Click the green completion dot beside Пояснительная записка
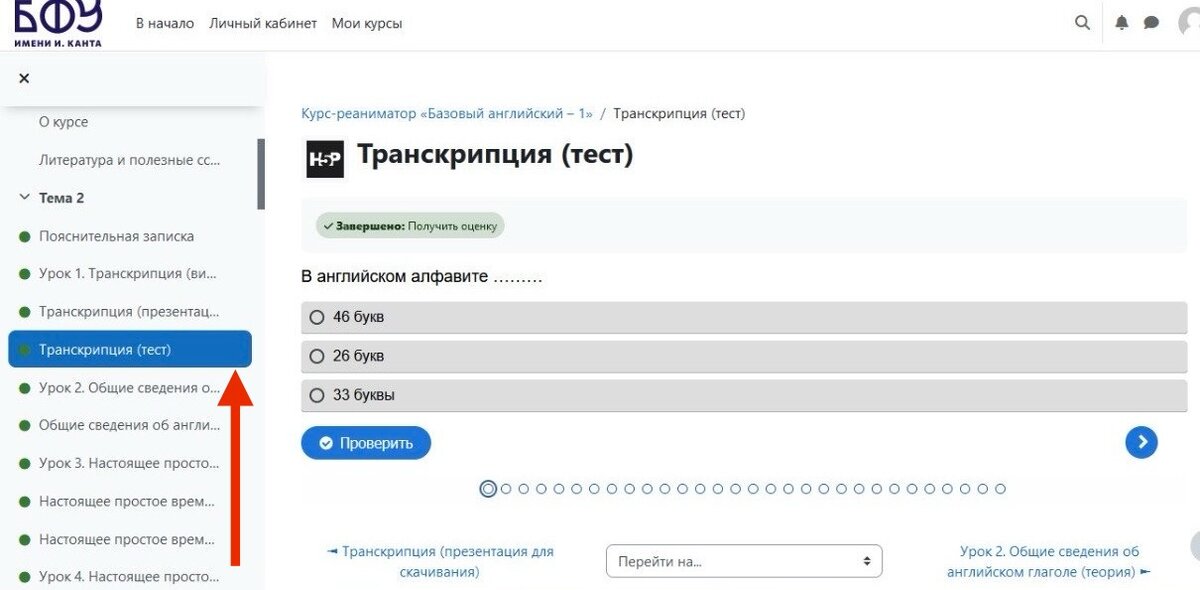This screenshot has height=590, width=1200. pyautogui.click(x=24, y=235)
